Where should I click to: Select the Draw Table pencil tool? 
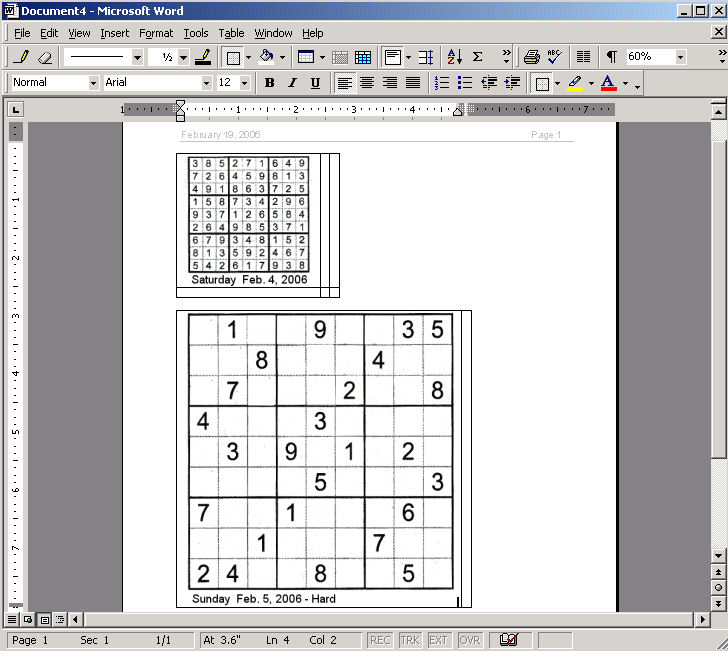pos(23,57)
